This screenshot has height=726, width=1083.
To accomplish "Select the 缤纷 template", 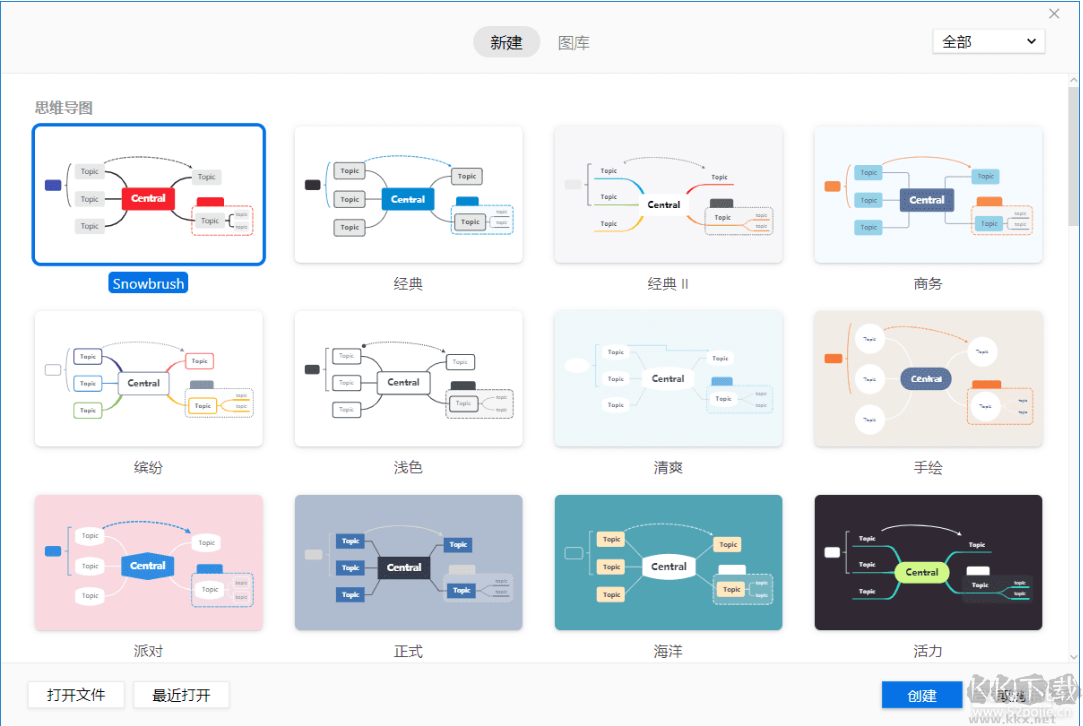I will pos(148,378).
